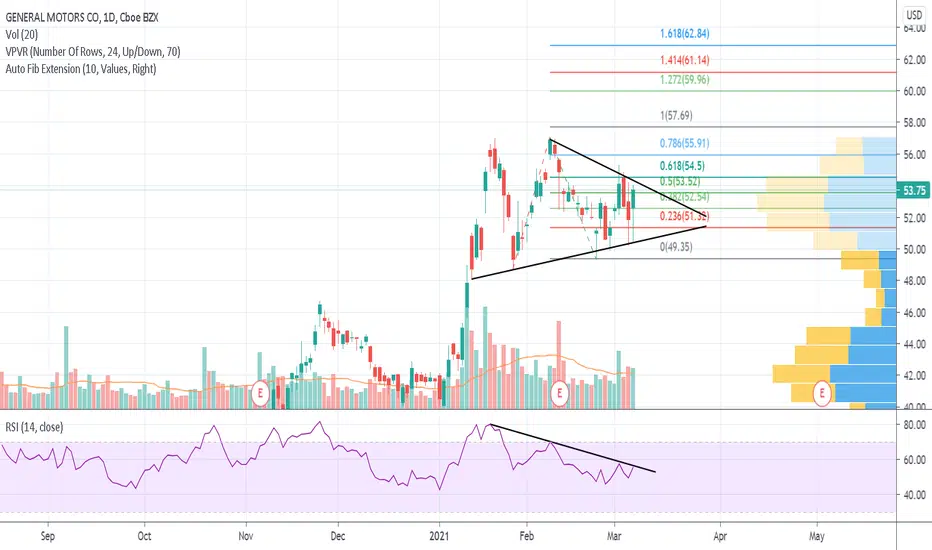Click the upper descending triangle trendline

[628, 179]
